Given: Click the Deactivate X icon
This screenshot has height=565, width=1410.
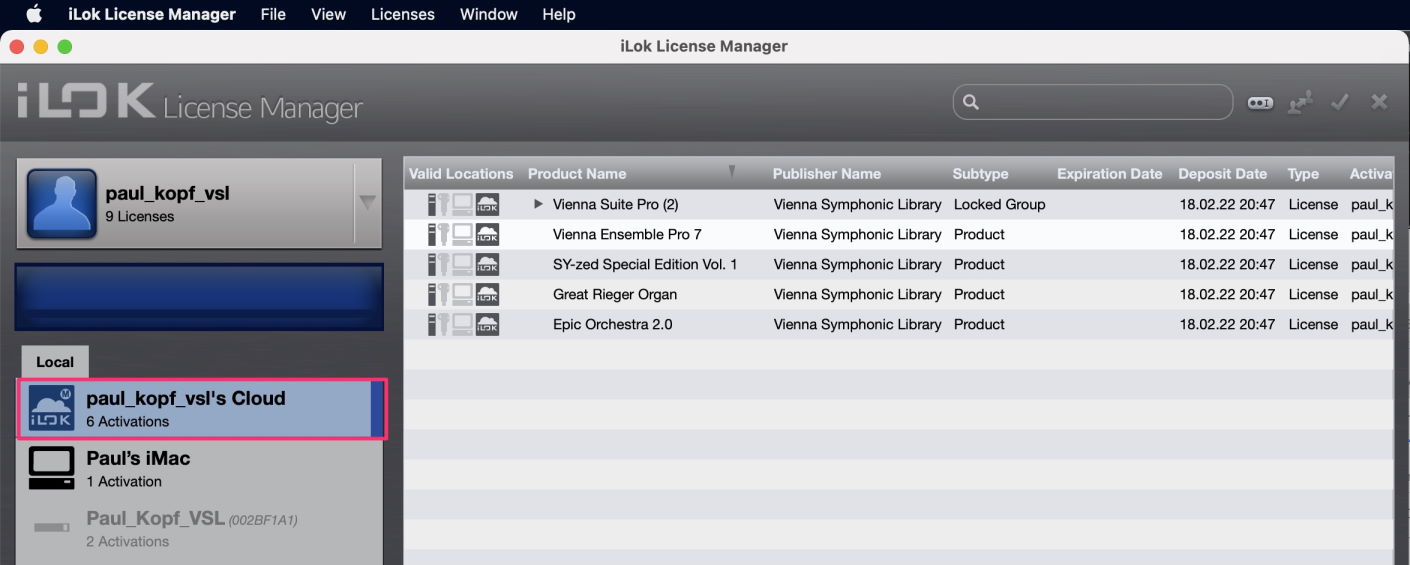Looking at the screenshot, I should pyautogui.click(x=1379, y=102).
